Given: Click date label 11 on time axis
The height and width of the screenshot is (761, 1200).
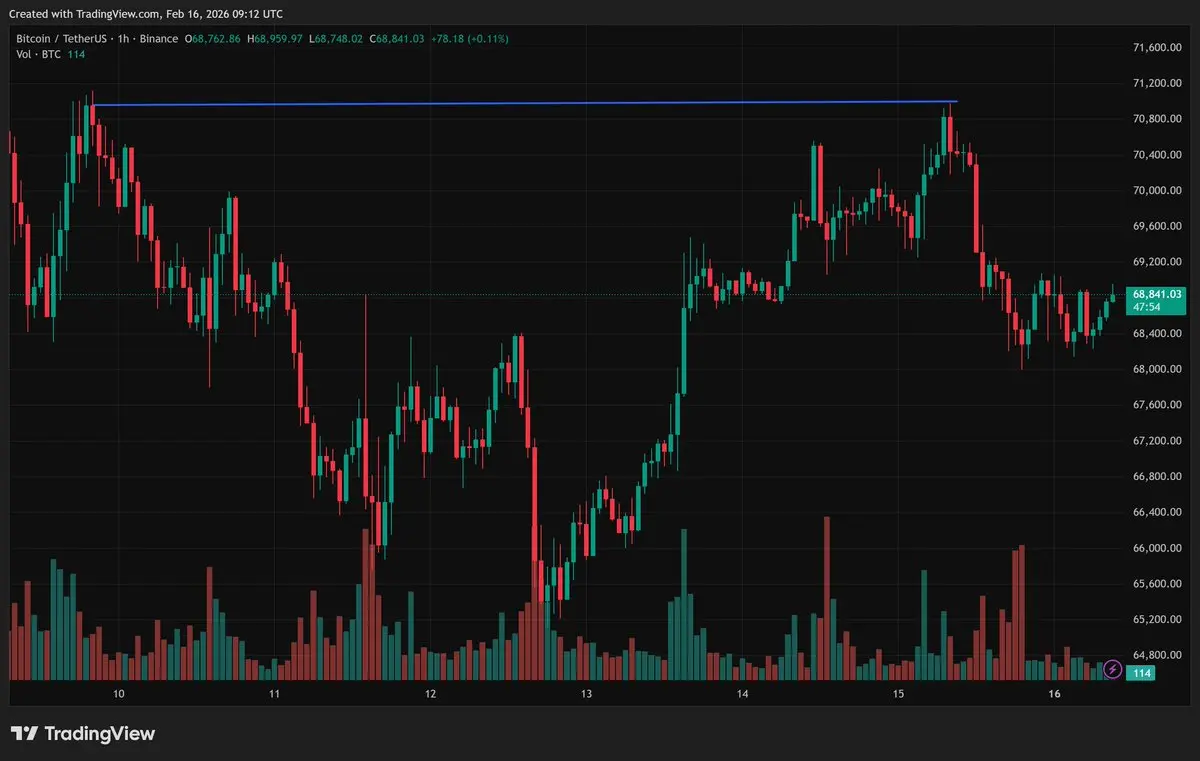Looking at the screenshot, I should (x=274, y=694).
